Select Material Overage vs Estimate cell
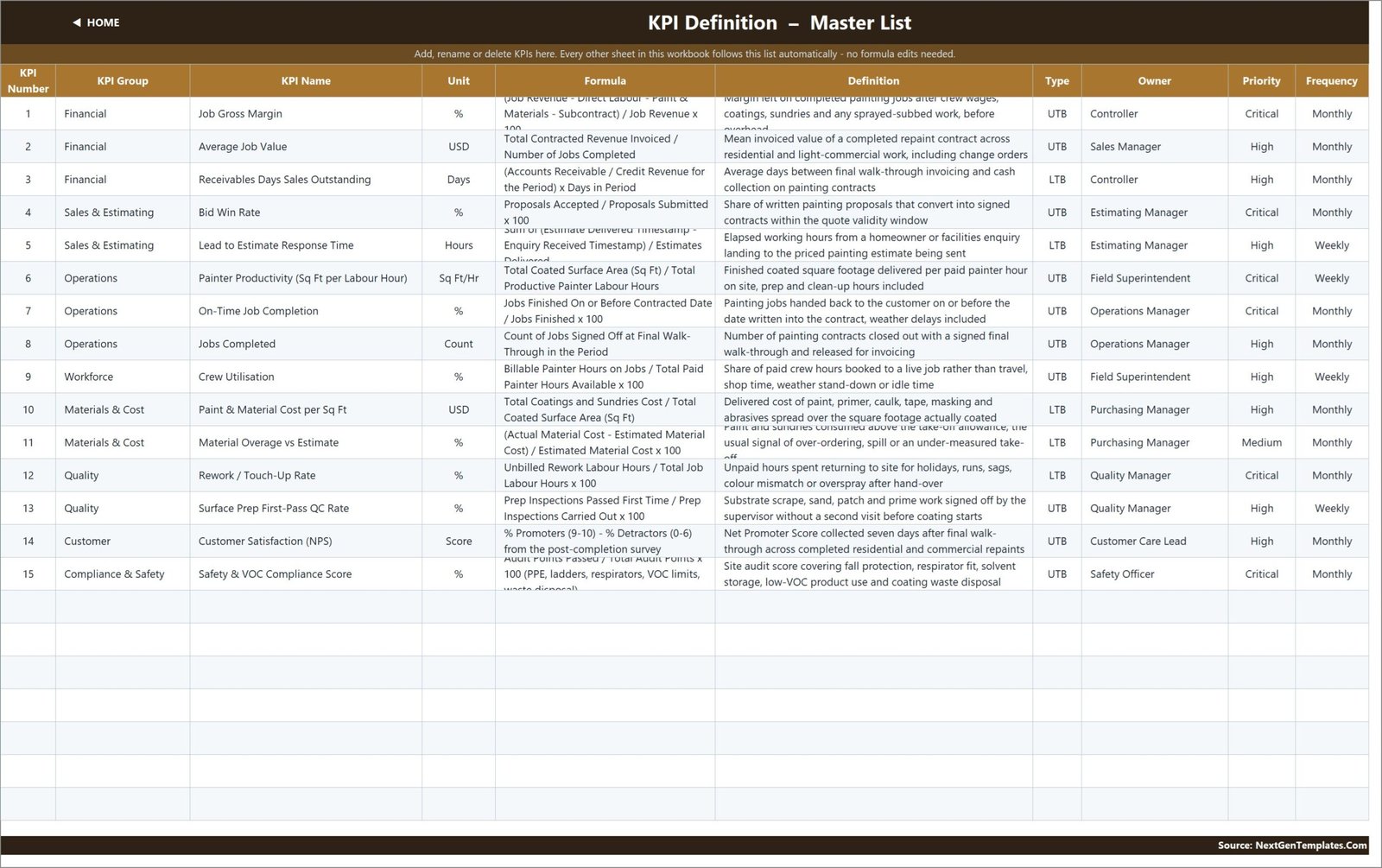1382x868 pixels. [x=306, y=442]
